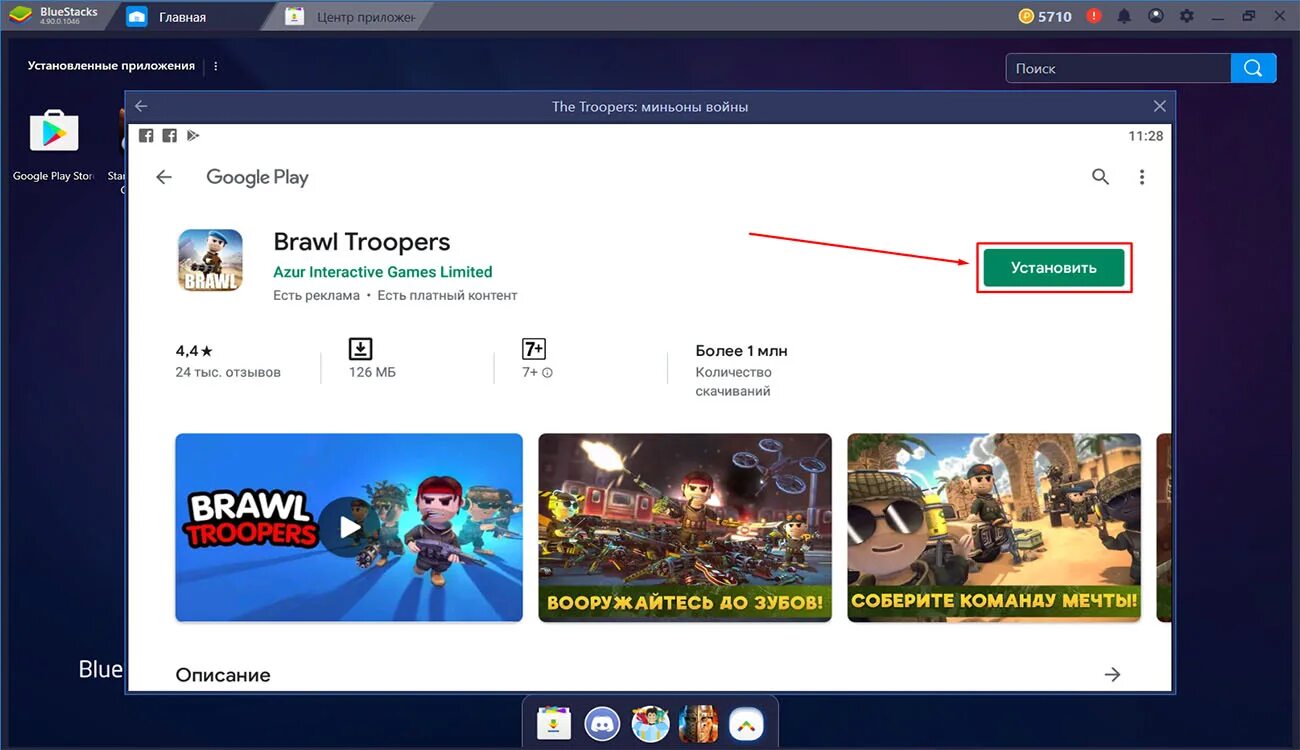Screen dimensions: 1300x750
Task: Click the info icon next to 7+
Action: point(548,373)
